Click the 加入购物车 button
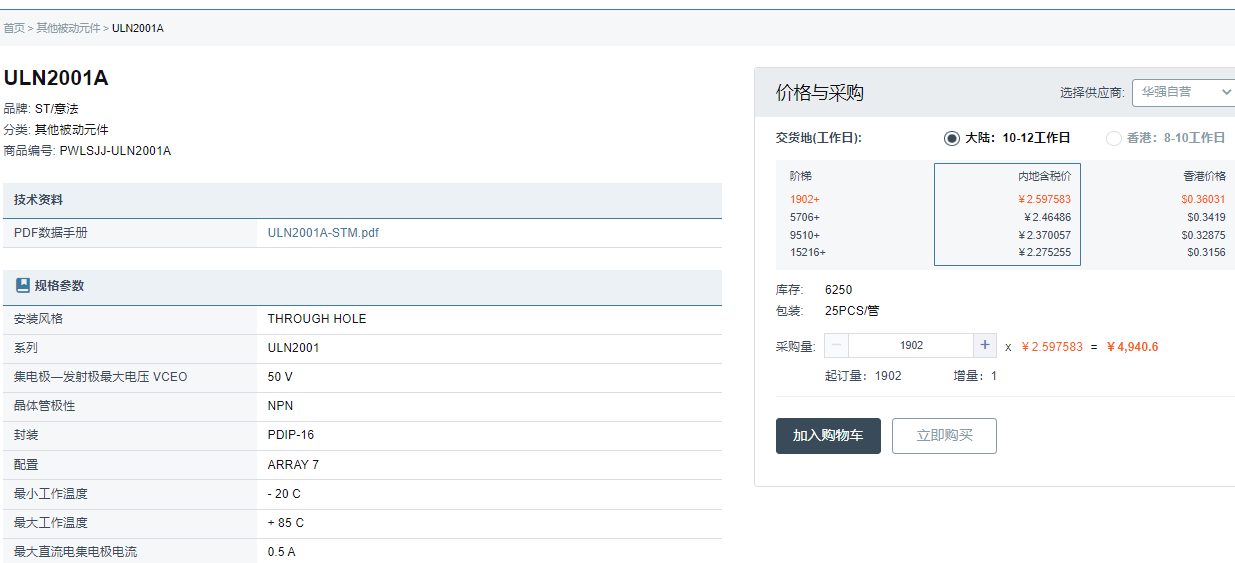 point(828,436)
